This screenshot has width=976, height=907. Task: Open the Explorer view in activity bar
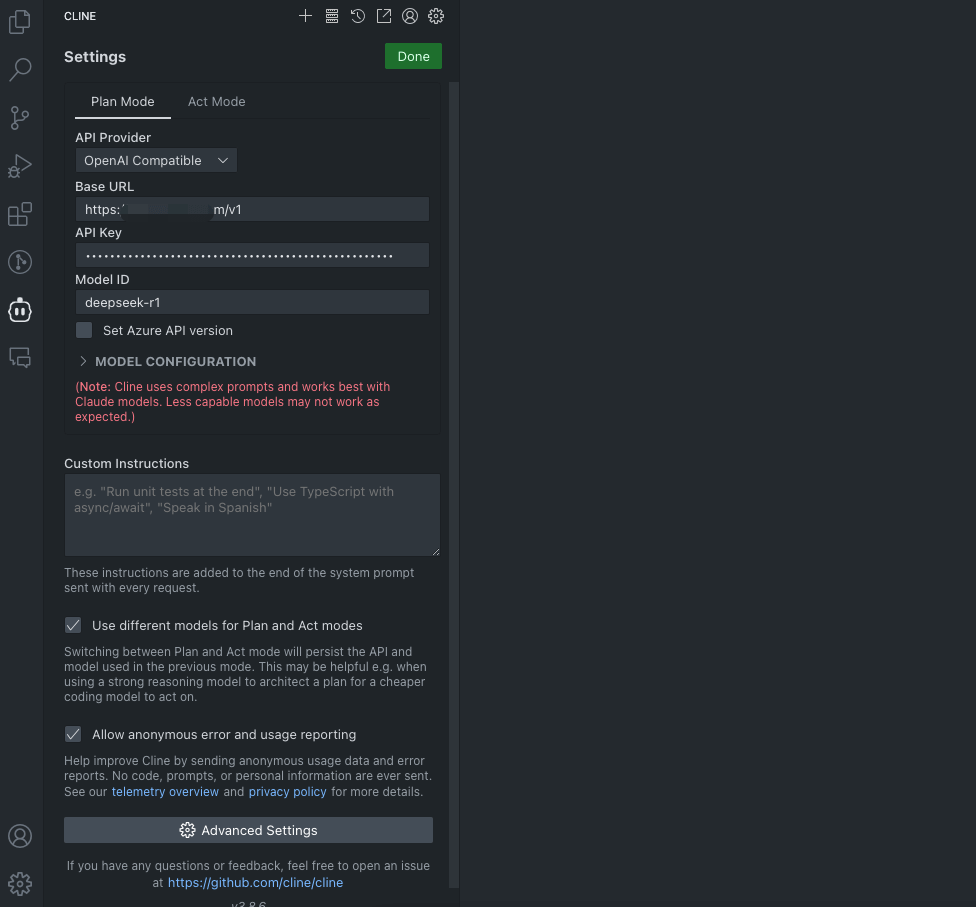[x=20, y=22]
